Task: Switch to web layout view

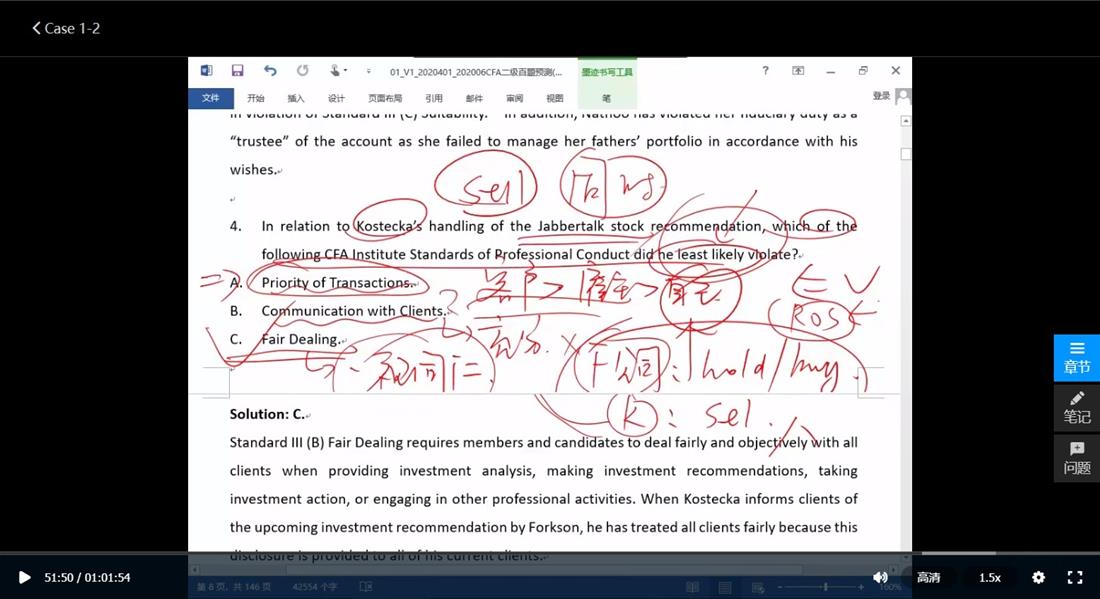Action: click(758, 587)
